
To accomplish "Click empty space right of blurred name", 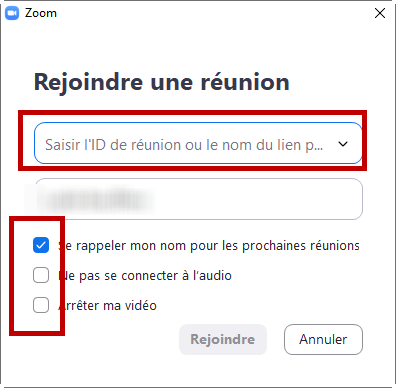I will pos(257,199).
